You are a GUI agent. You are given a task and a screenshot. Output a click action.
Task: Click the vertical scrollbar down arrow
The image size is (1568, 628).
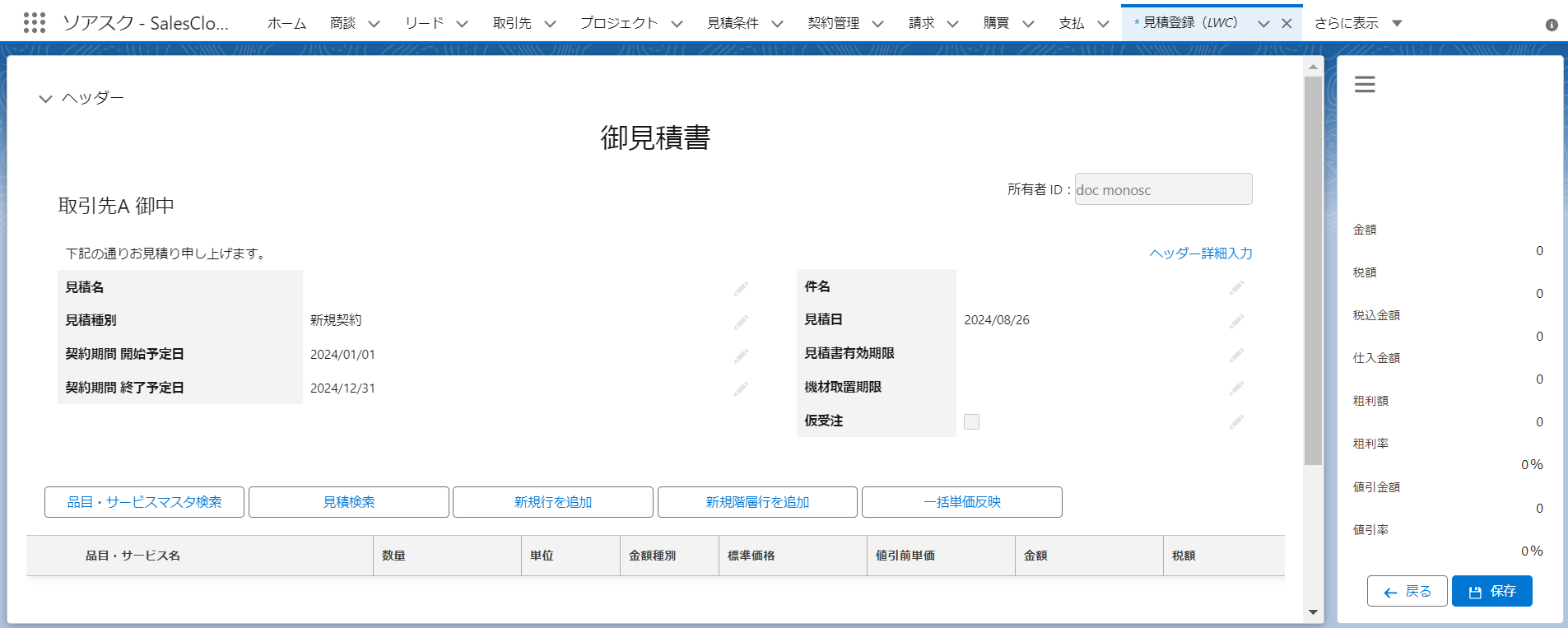tap(1313, 612)
